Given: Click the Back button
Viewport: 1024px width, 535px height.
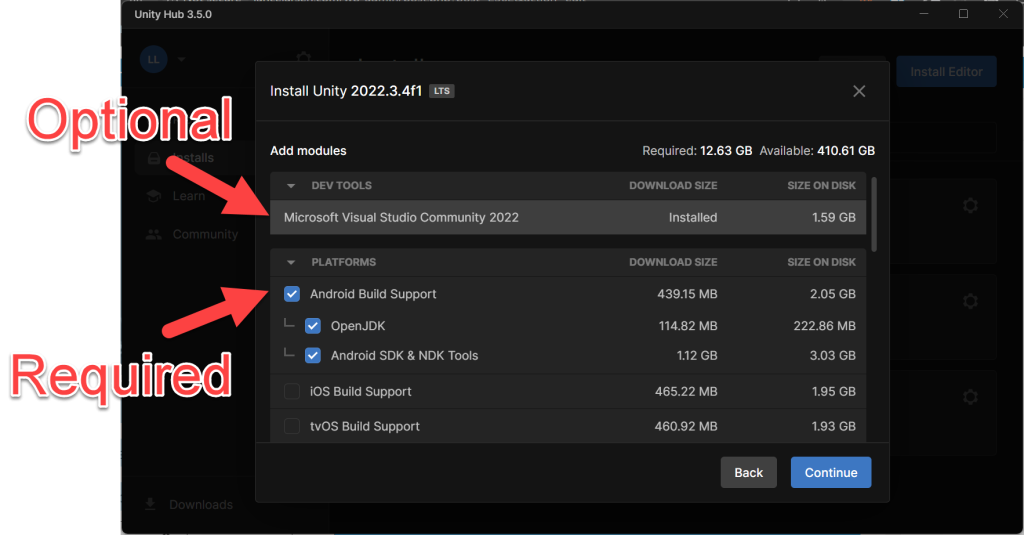Looking at the screenshot, I should click(x=748, y=472).
